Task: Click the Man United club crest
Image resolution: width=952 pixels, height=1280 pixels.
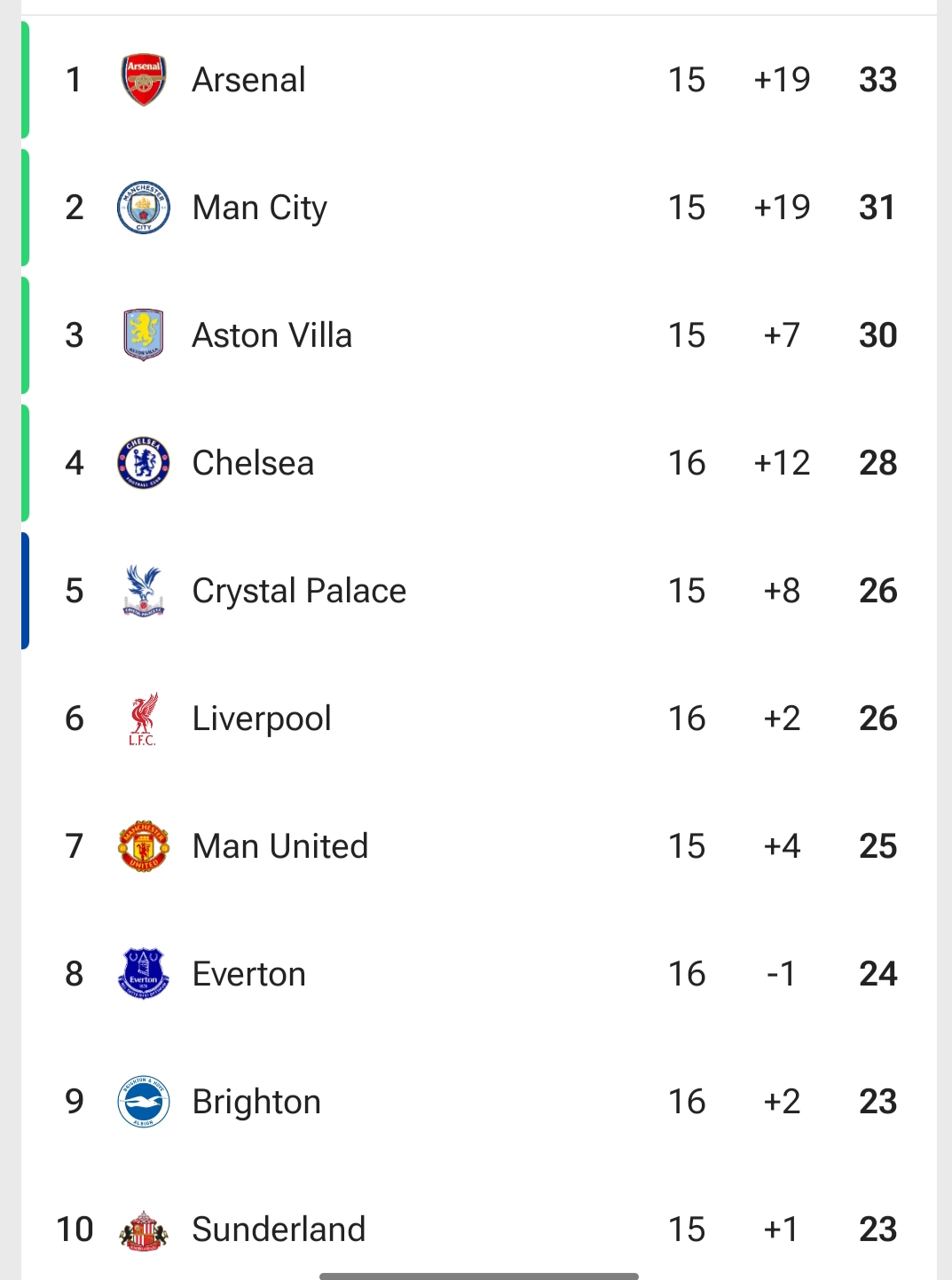Action: [x=143, y=846]
